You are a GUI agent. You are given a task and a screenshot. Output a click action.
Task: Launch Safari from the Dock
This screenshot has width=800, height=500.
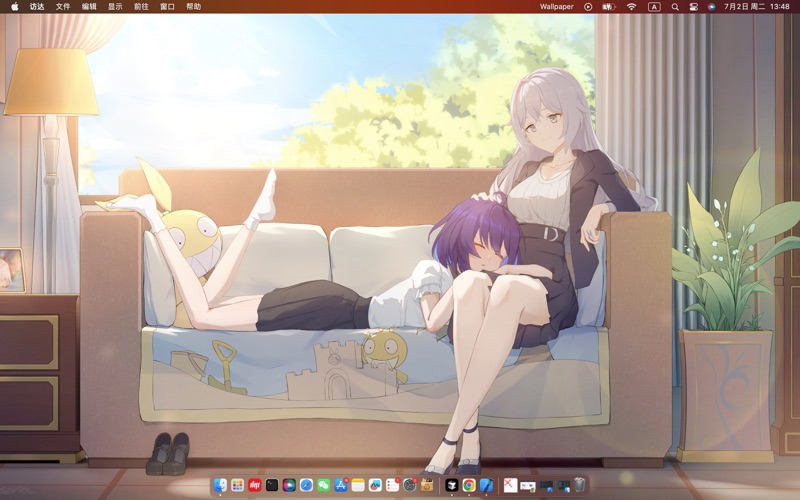click(306, 484)
